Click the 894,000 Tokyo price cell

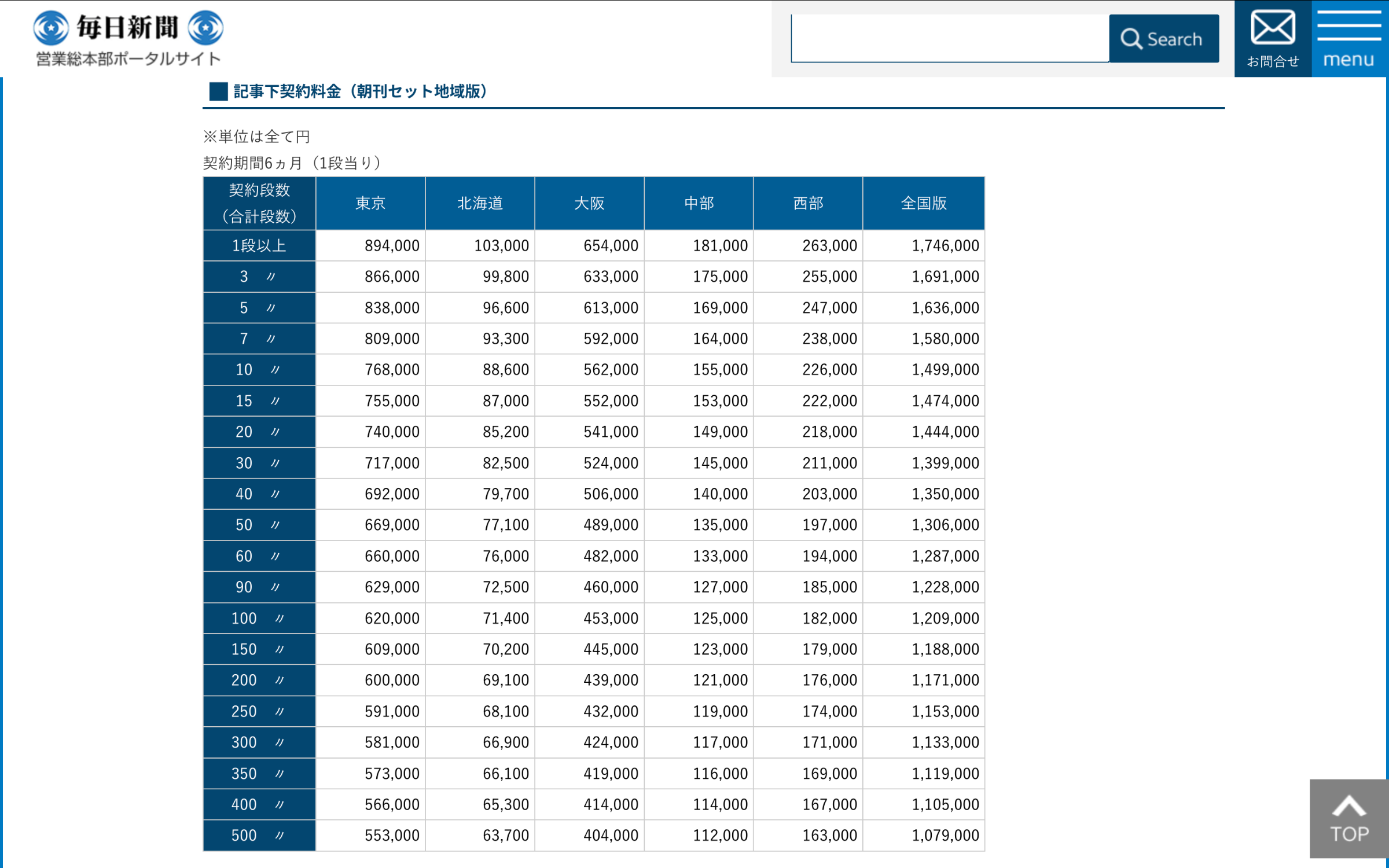392,245
